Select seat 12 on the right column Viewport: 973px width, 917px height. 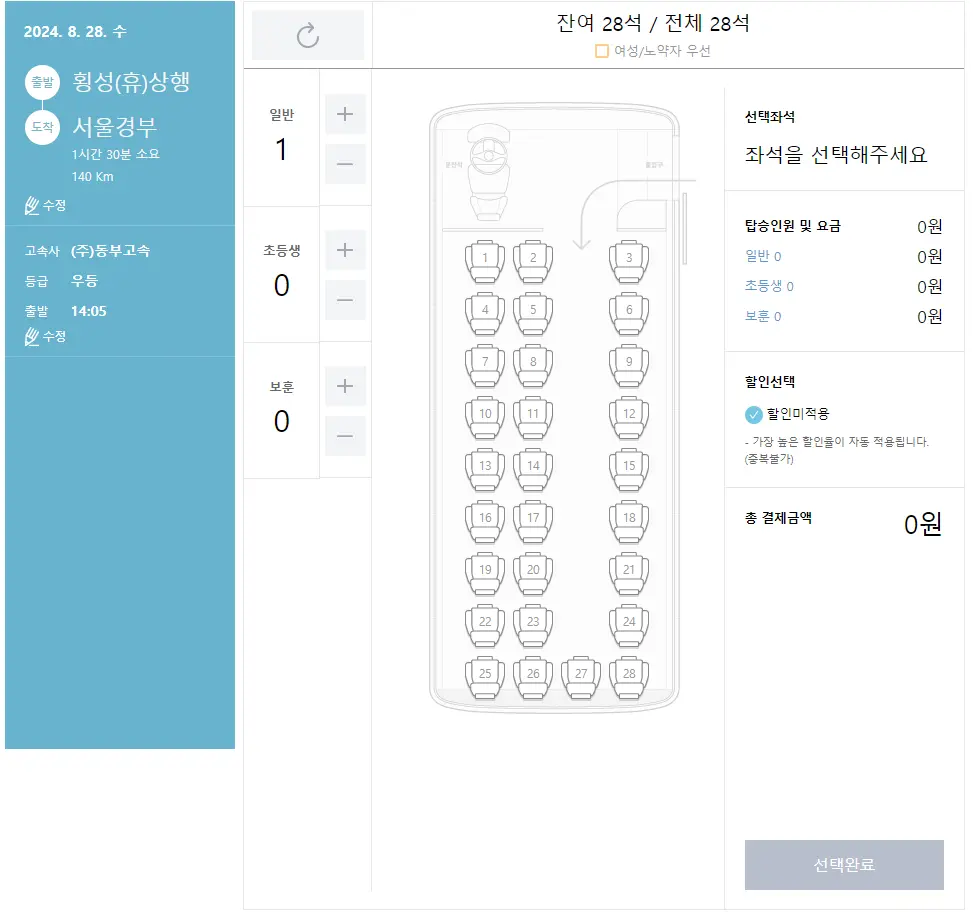629,416
